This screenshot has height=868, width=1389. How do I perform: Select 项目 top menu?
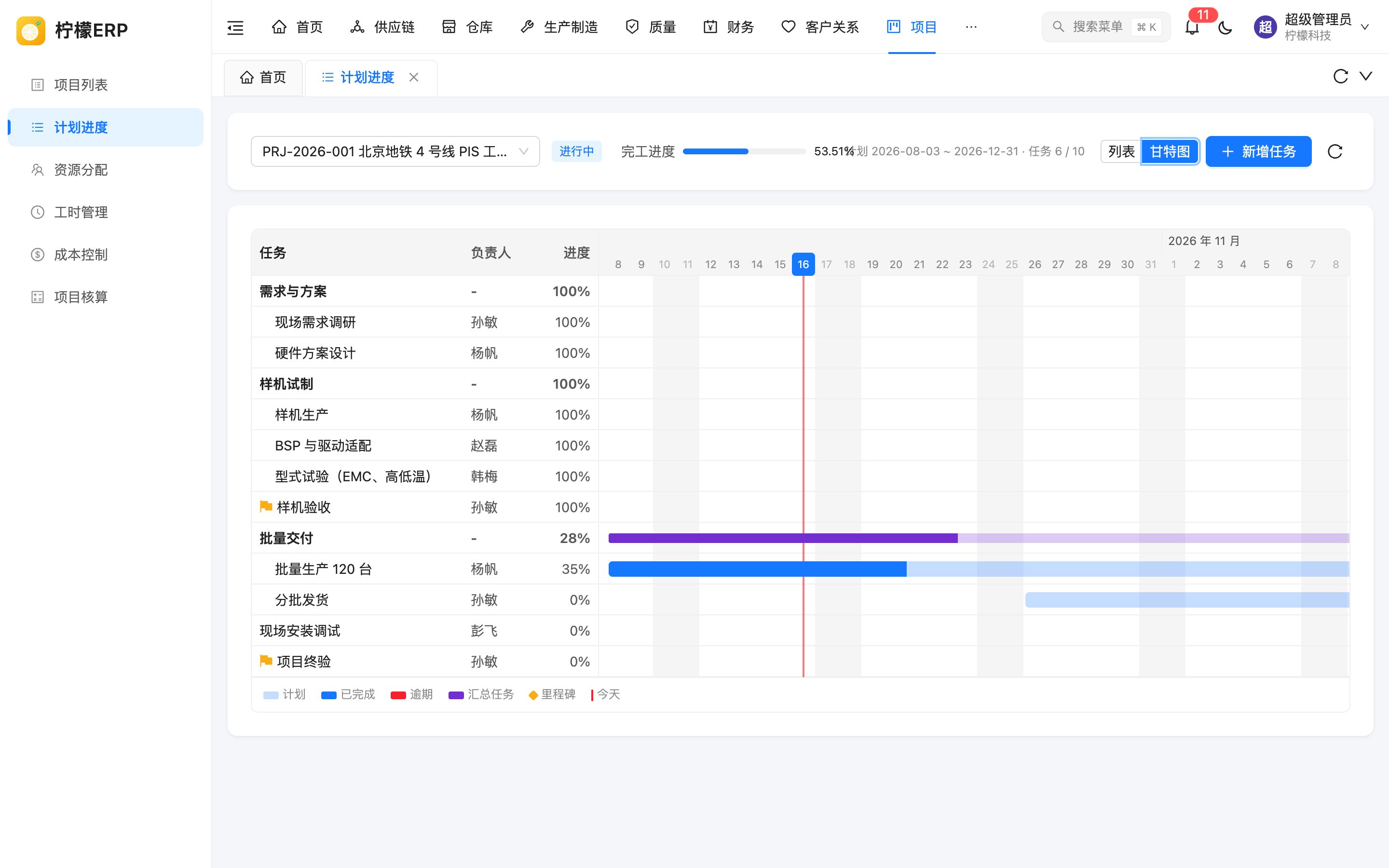(x=912, y=27)
